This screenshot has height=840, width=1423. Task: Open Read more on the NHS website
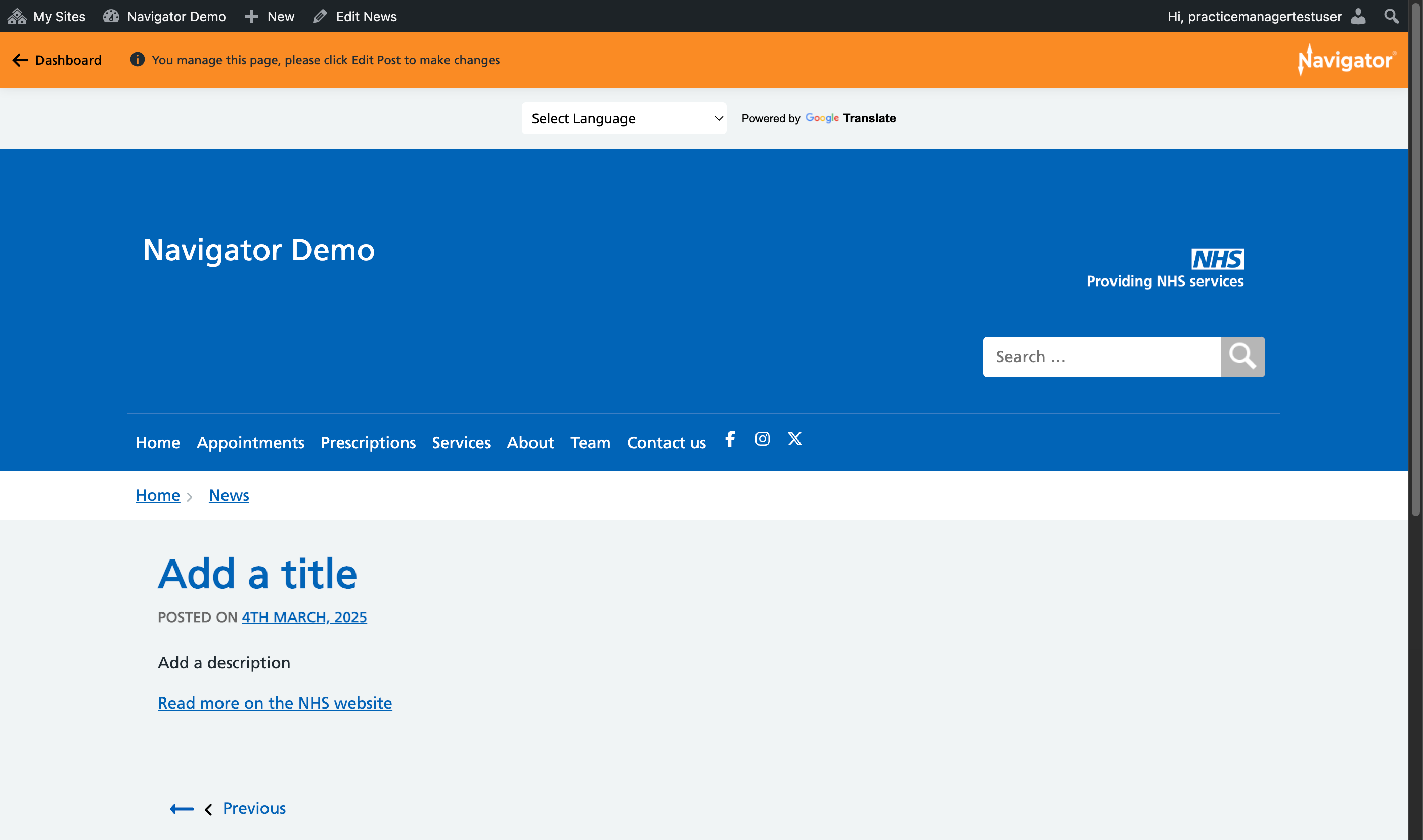point(275,703)
